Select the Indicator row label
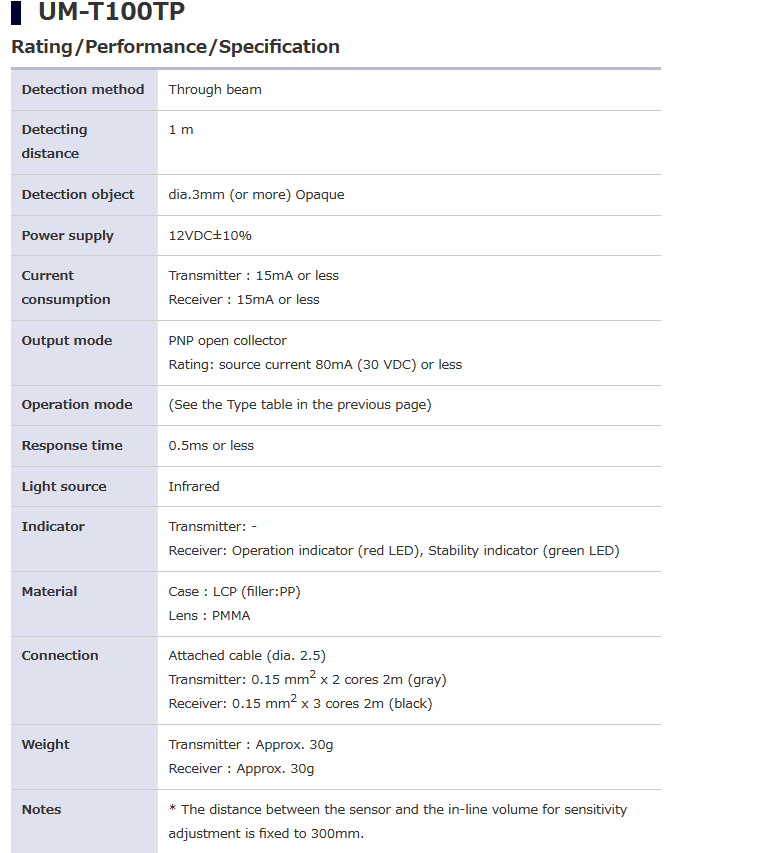Image resolution: width=779 pixels, height=853 pixels. (x=53, y=527)
